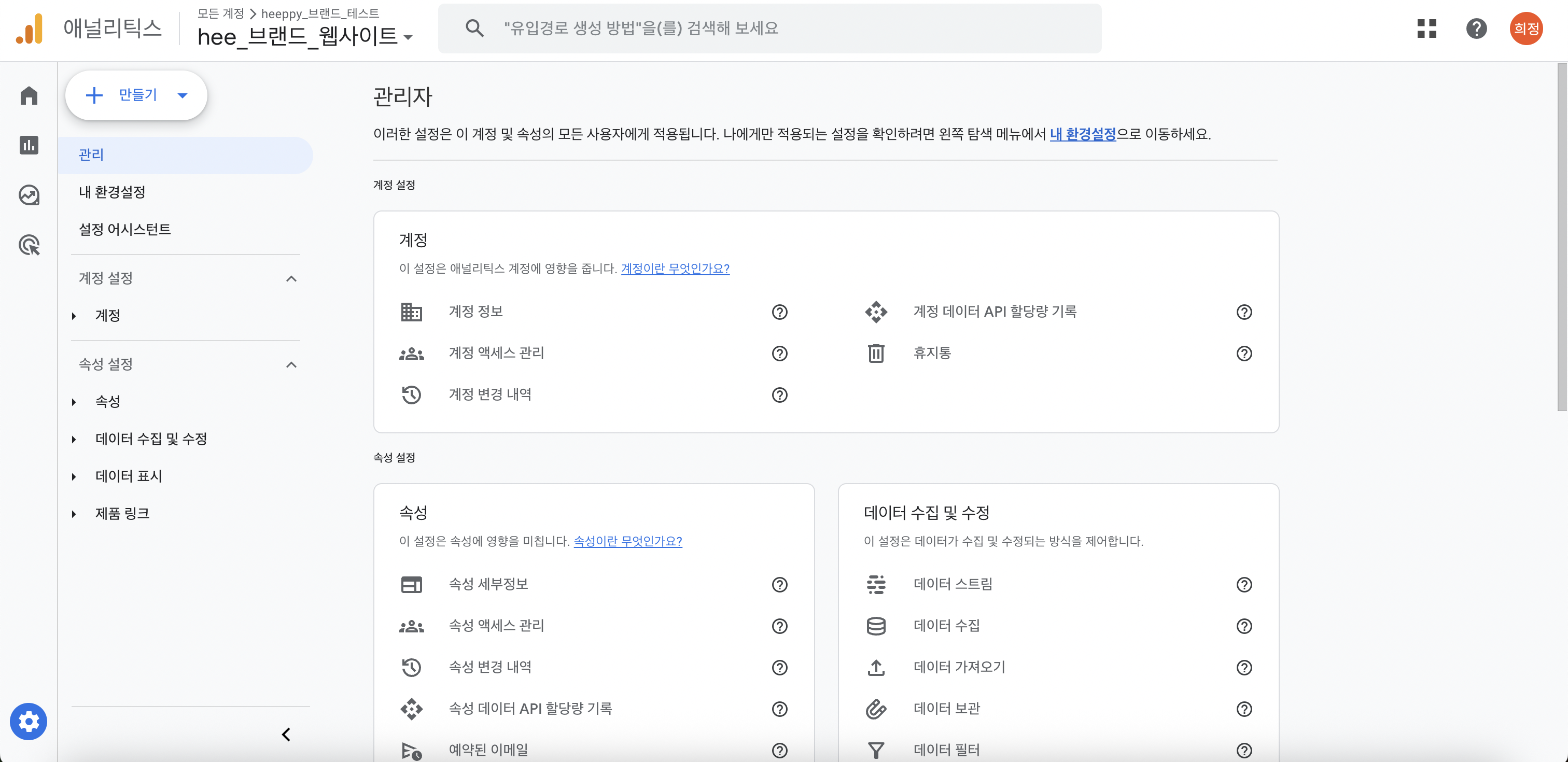This screenshot has width=1568, height=762.
Task: Collapse the 속성 설정 section
Action: [291, 364]
